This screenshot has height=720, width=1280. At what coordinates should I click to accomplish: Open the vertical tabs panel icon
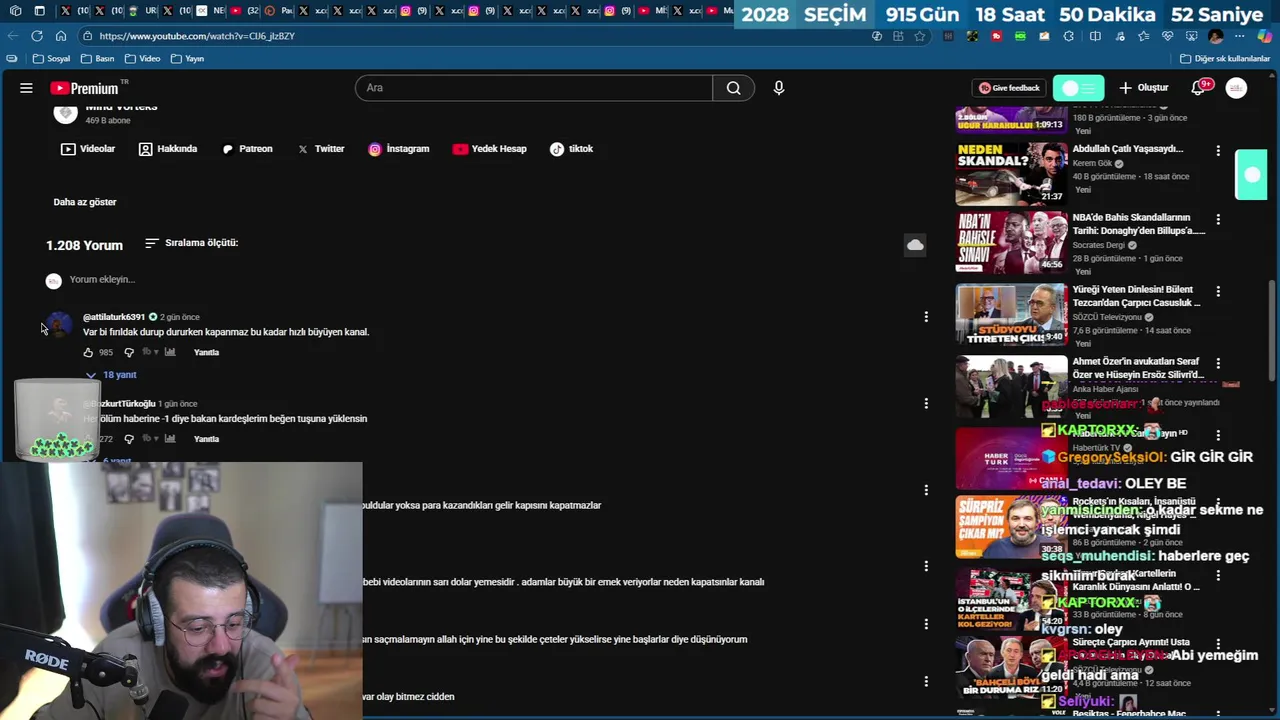click(39, 11)
